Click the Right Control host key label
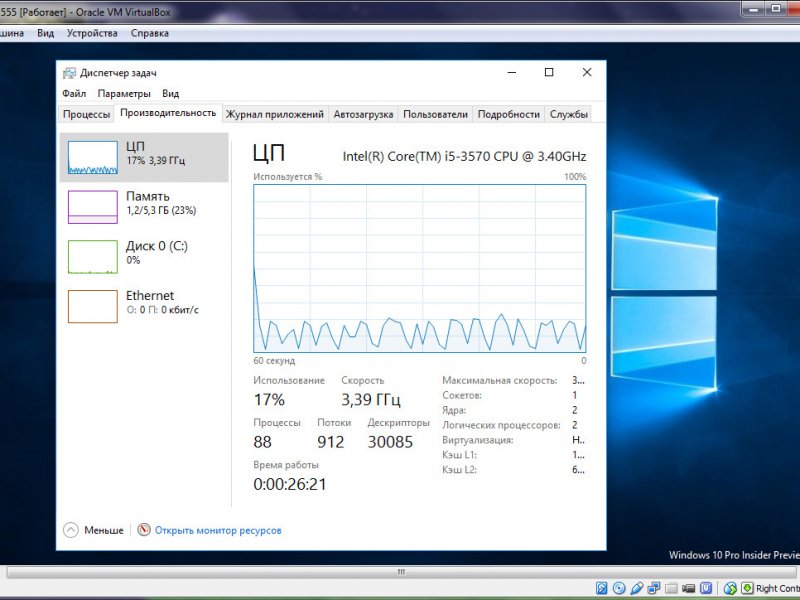This screenshot has width=800, height=600. click(778, 588)
